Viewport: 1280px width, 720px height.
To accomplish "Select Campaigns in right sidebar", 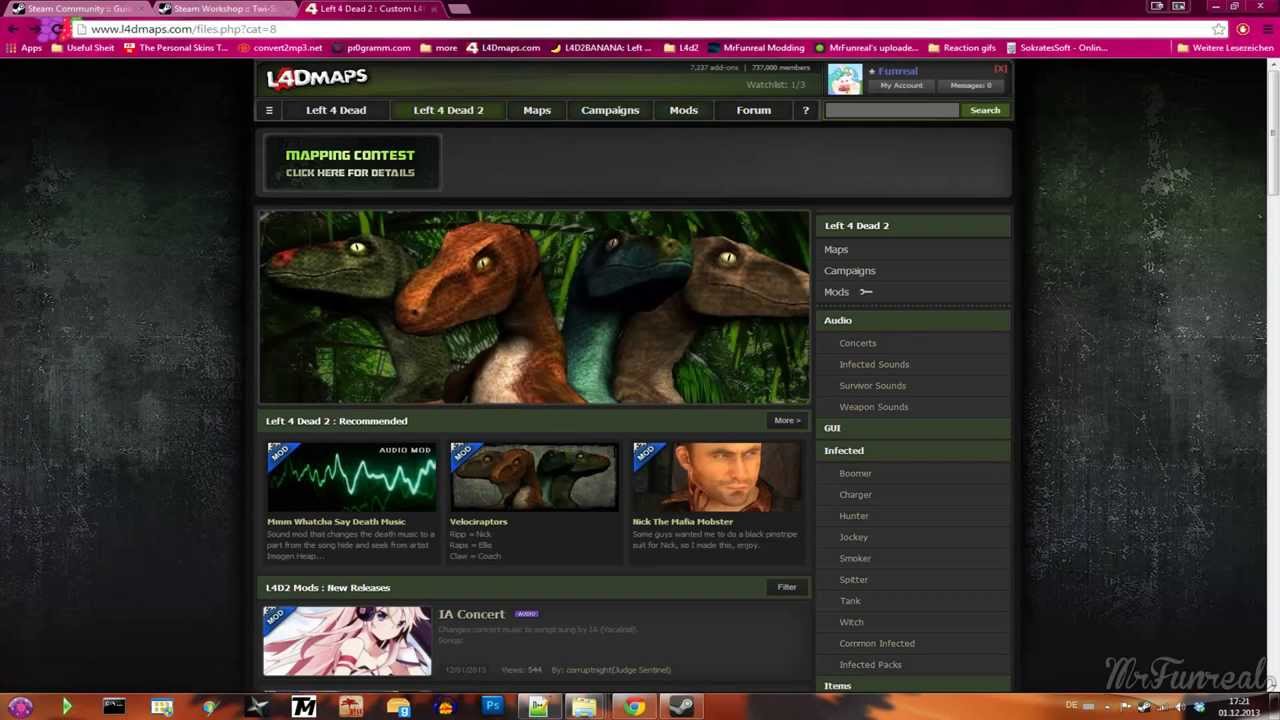I will [x=850, y=271].
